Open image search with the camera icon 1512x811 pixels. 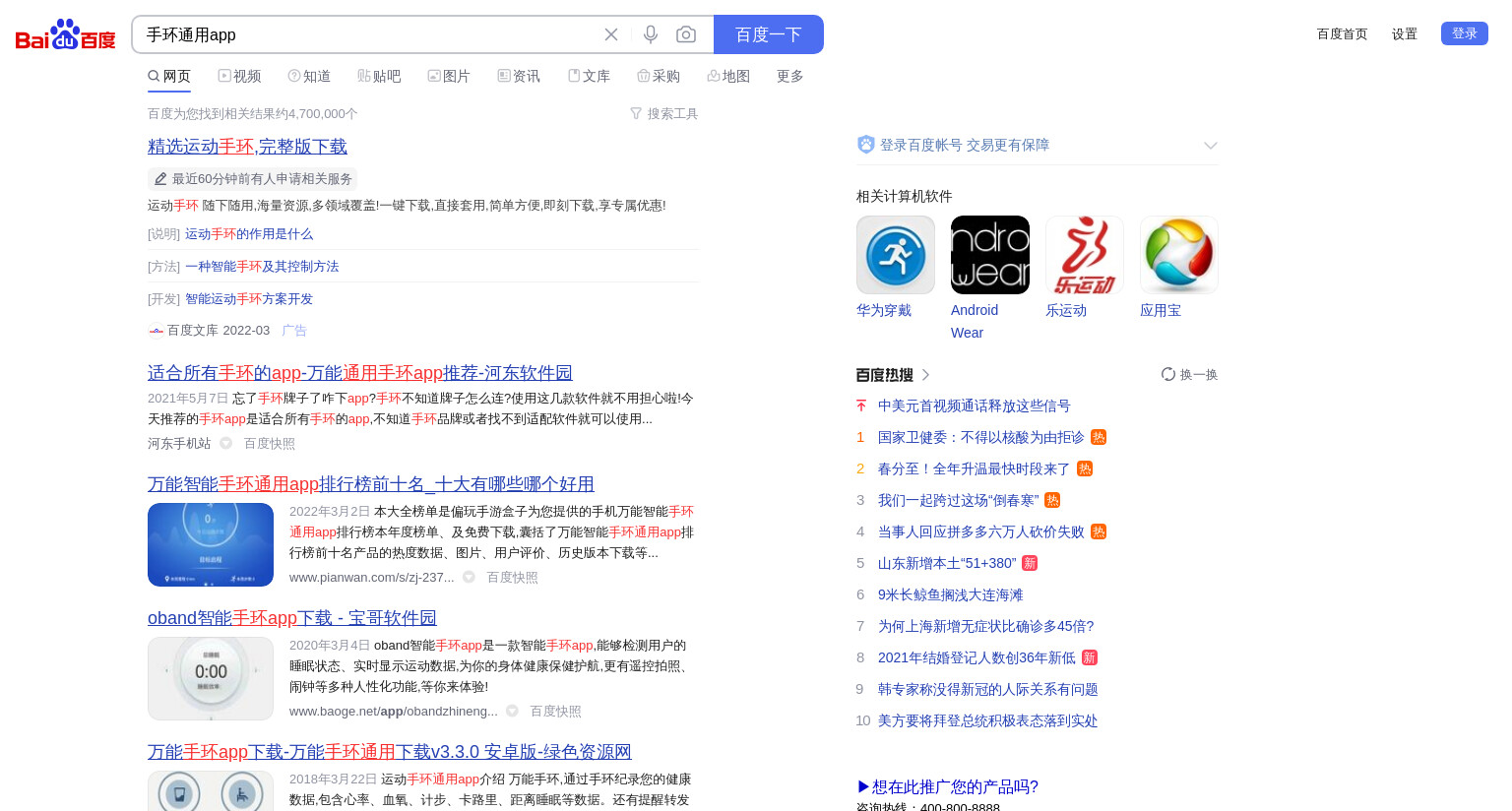686,34
